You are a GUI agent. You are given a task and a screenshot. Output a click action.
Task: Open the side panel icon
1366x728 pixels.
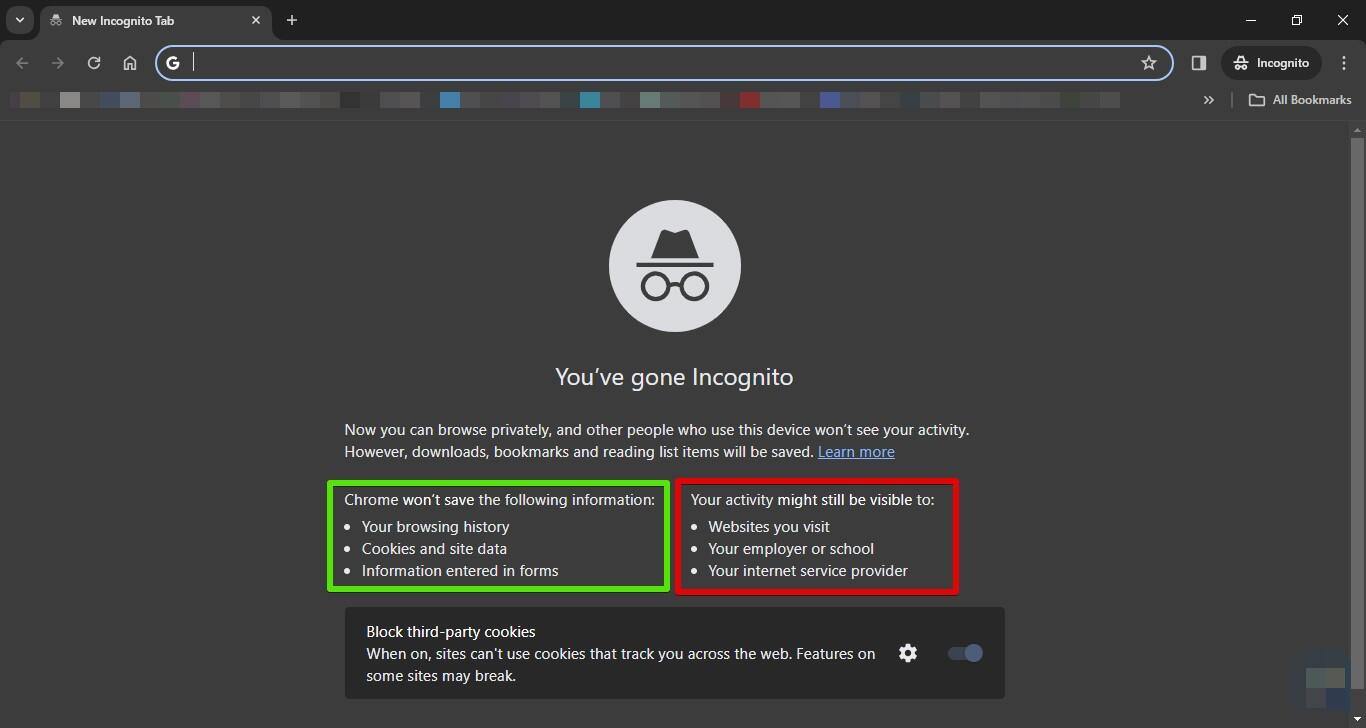[1198, 63]
